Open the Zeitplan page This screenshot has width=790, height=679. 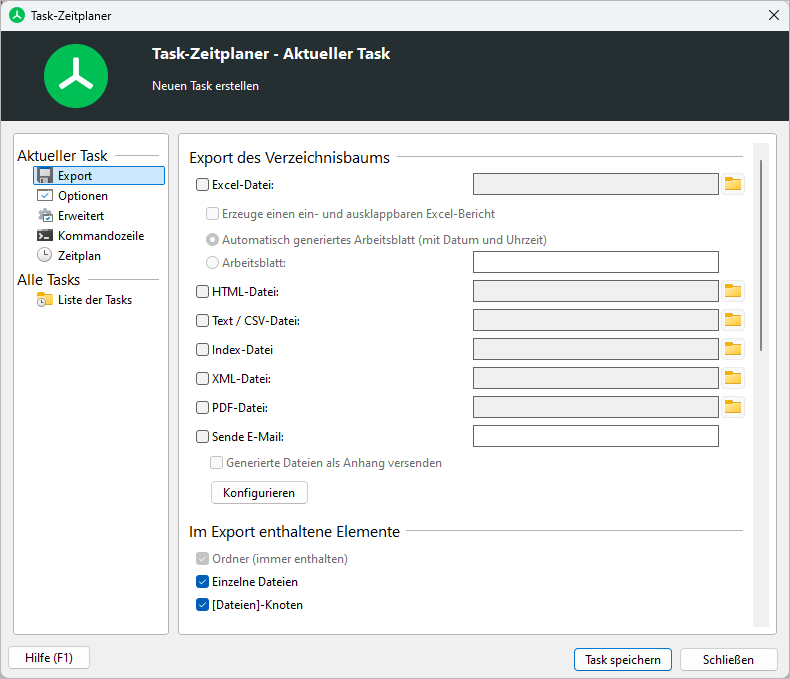[x=79, y=255]
